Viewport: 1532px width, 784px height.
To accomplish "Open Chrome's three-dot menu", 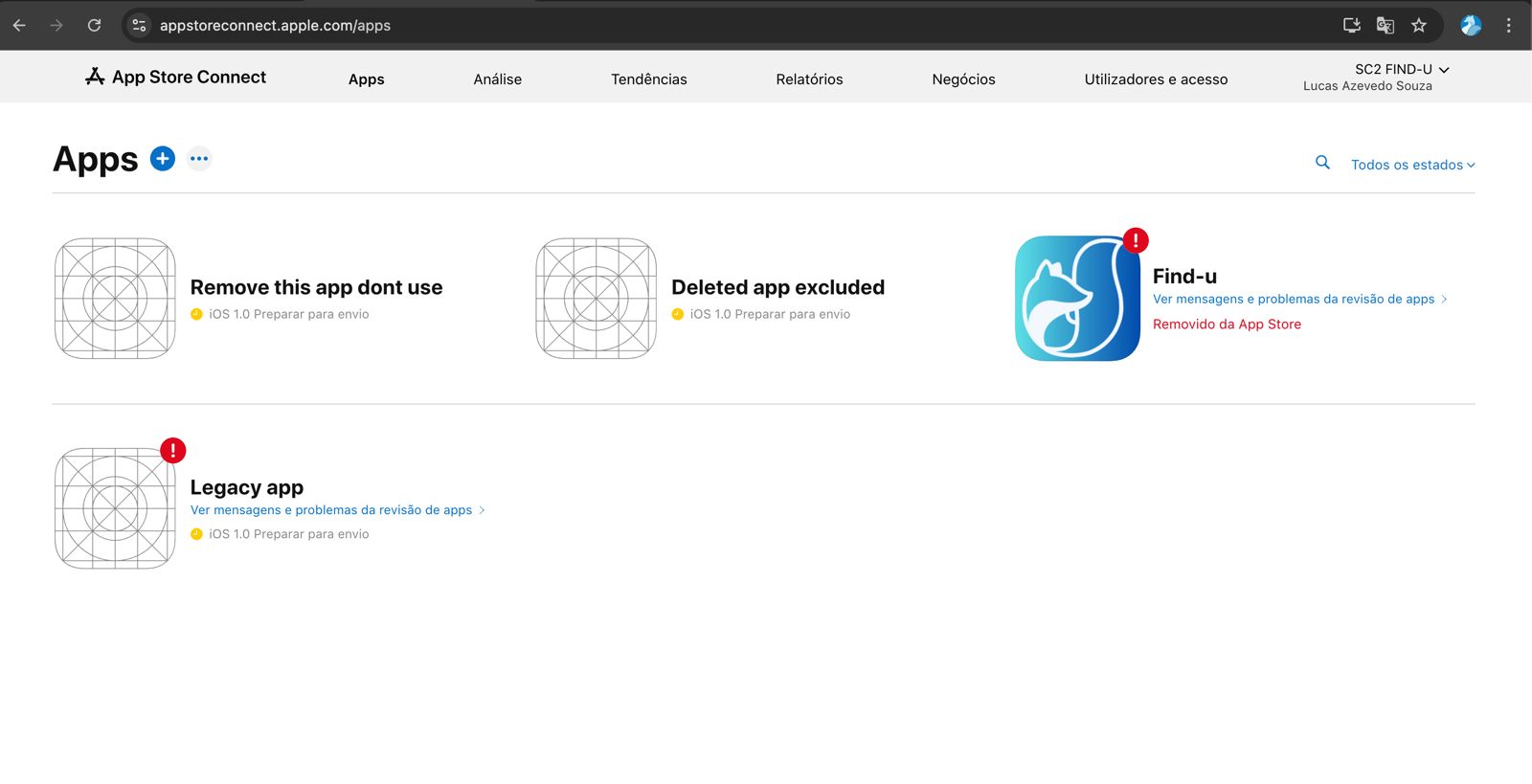I will pos(1508,26).
